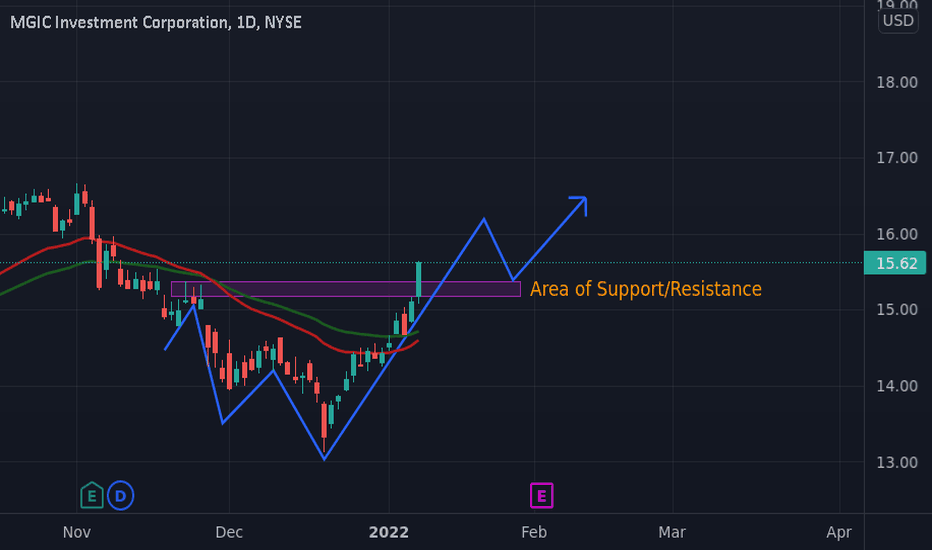Click the 15.62 current price label
Viewport: 932px width, 550px height.
tap(897, 263)
